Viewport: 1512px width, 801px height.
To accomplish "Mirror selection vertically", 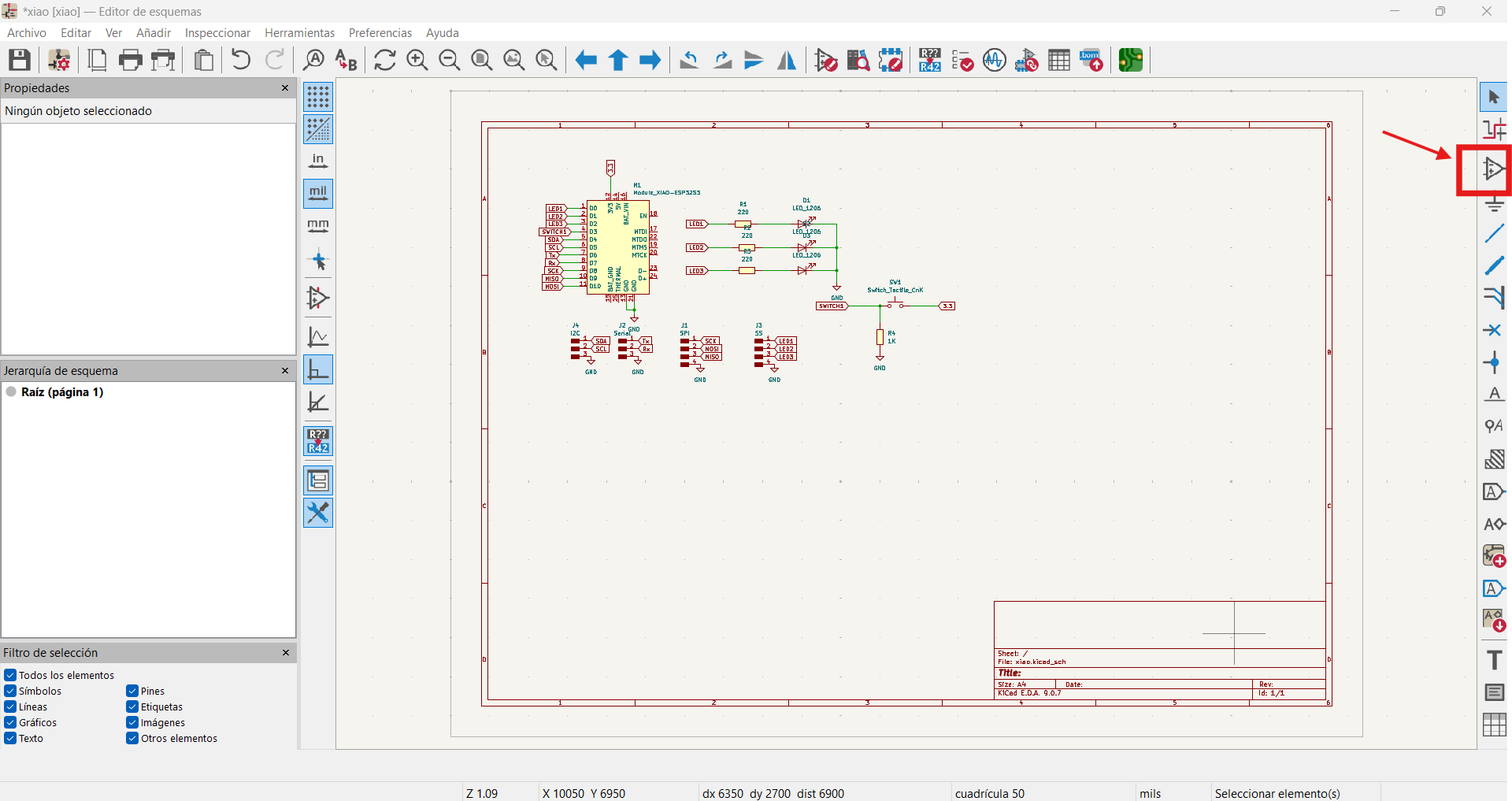I will click(754, 60).
